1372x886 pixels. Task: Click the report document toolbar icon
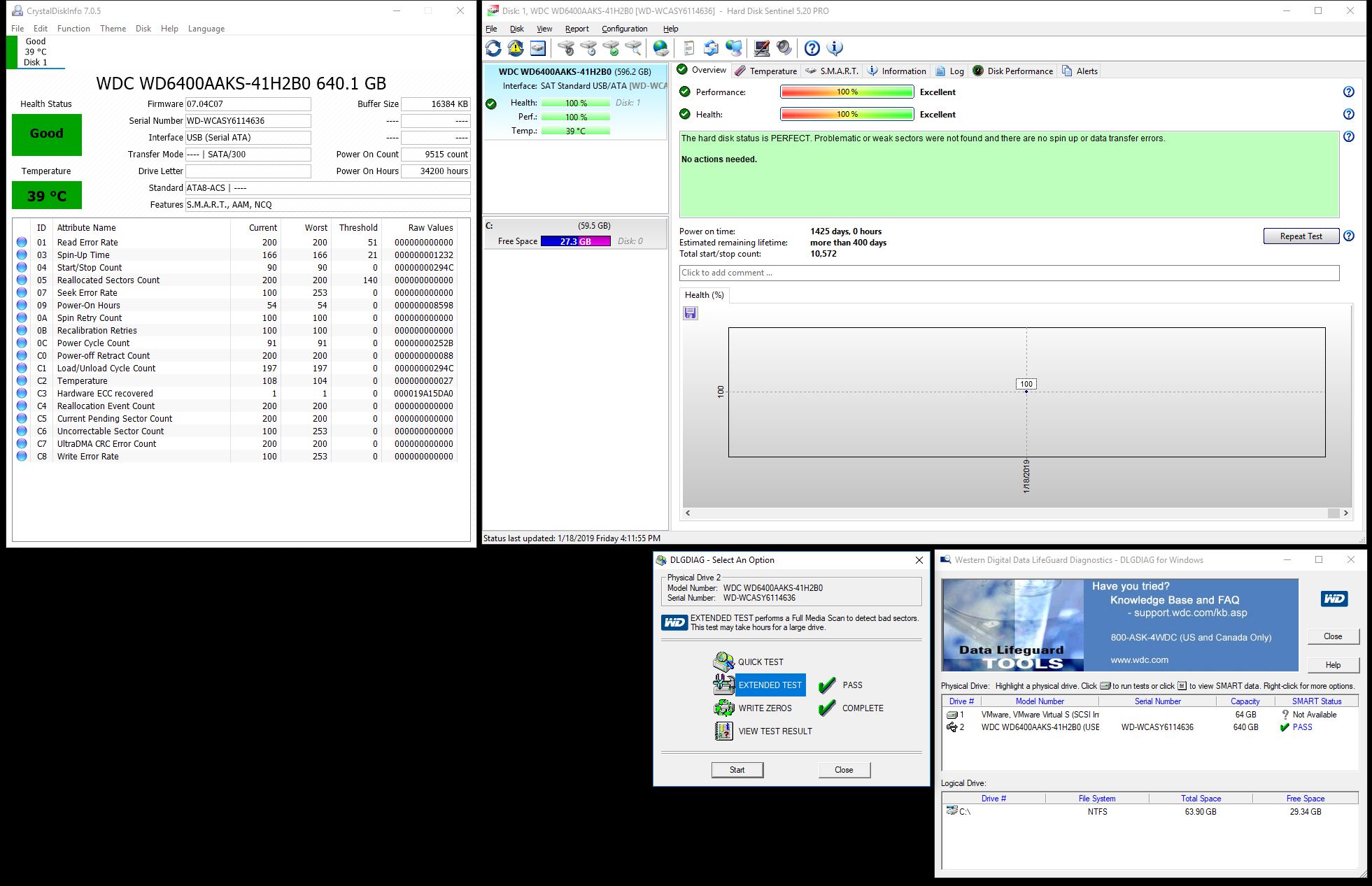click(x=688, y=48)
